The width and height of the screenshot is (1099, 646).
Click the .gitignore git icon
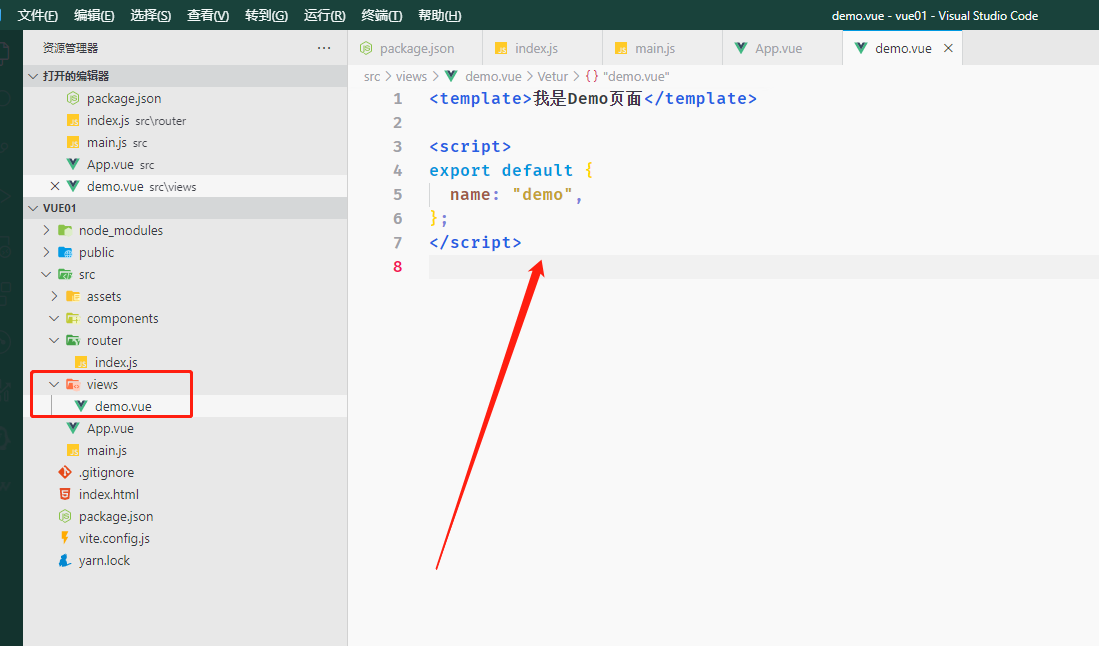pyautogui.click(x=65, y=472)
